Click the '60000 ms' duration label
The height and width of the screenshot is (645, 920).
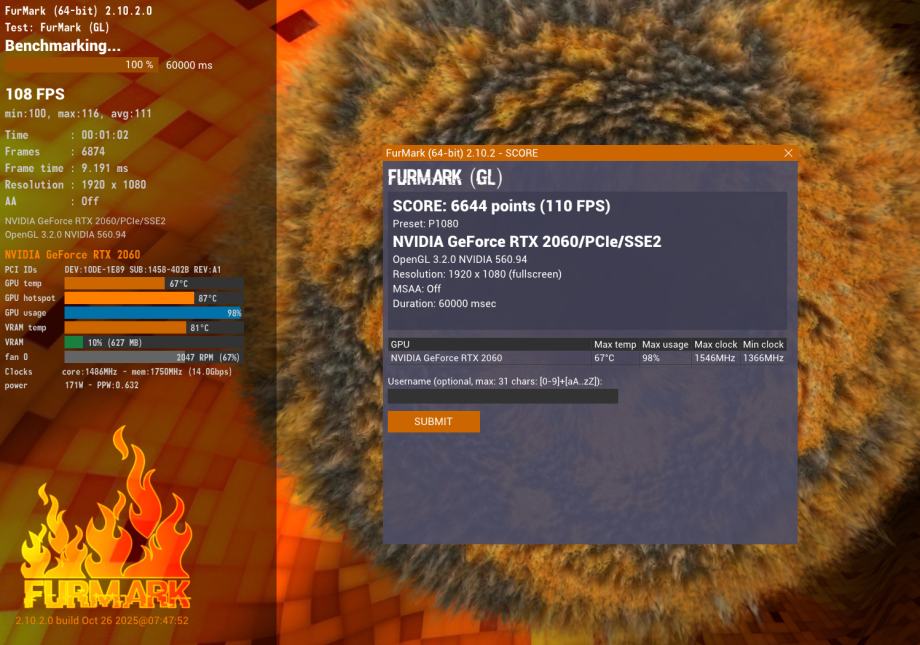click(189, 65)
